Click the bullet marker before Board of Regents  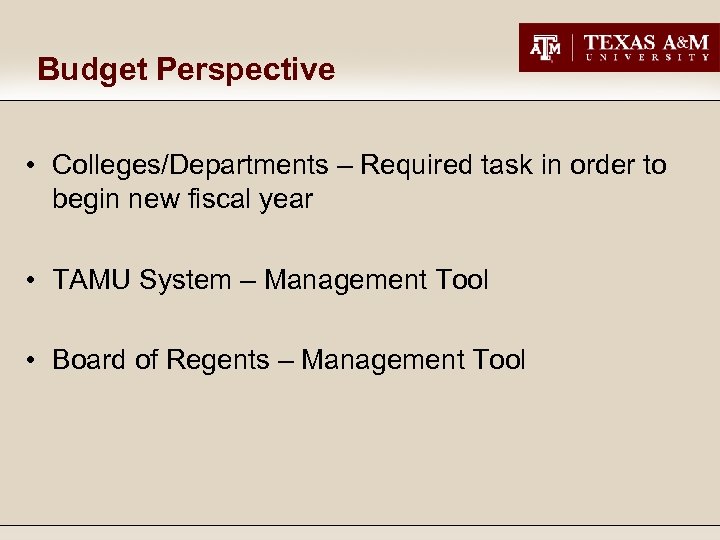tap(33, 360)
